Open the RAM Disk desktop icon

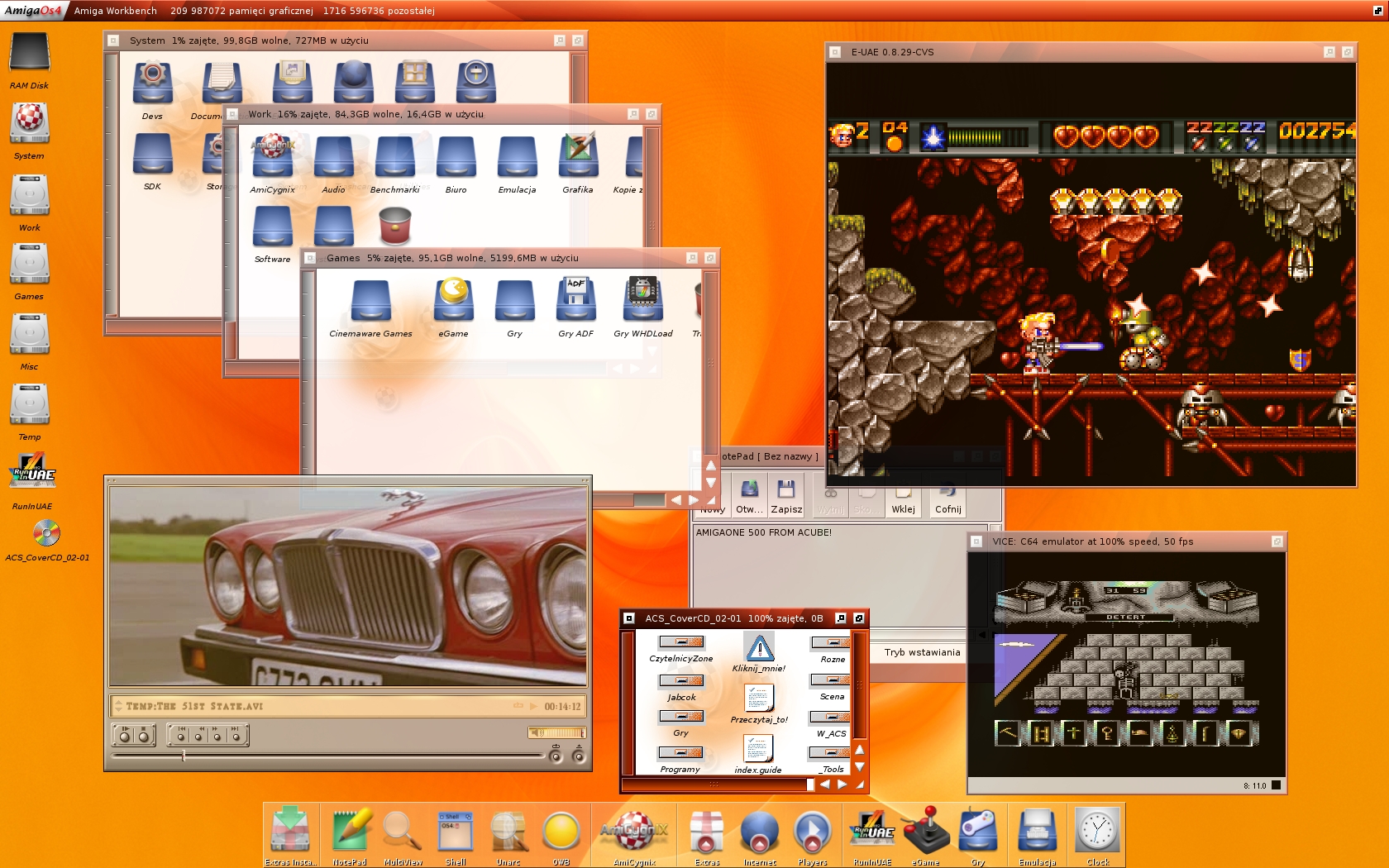coord(30,53)
